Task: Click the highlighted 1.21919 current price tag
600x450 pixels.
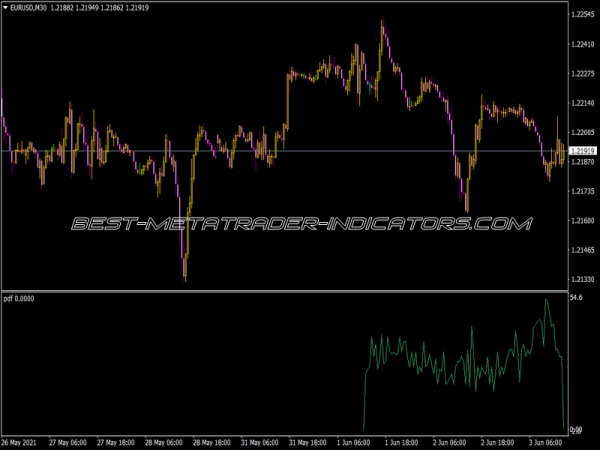Action: click(583, 151)
